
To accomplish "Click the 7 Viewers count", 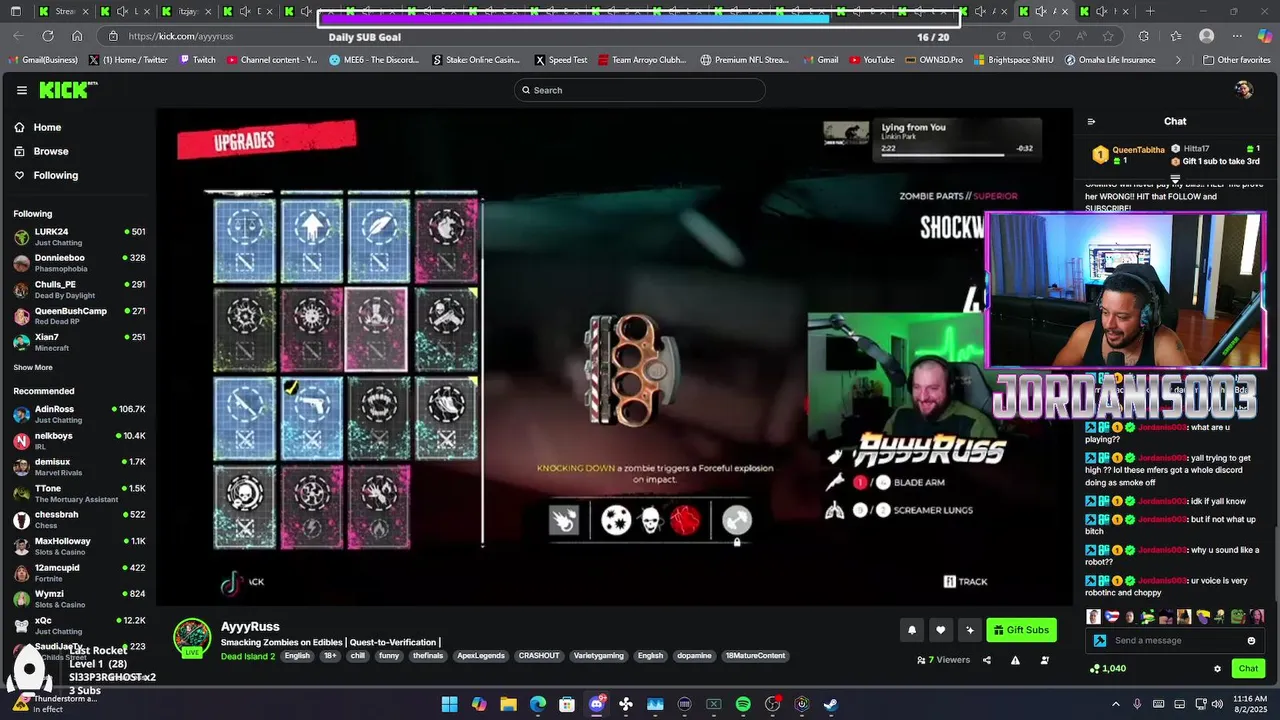I will (x=943, y=660).
